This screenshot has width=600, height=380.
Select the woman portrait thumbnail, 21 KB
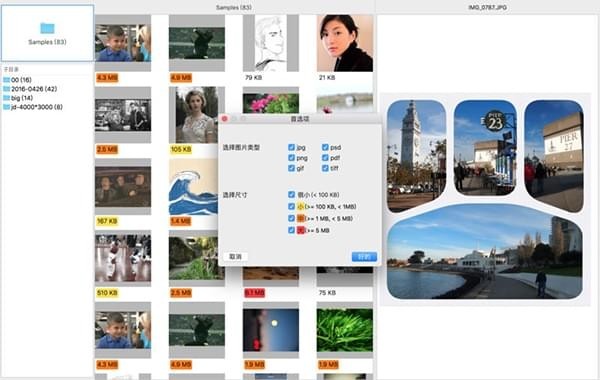click(x=345, y=43)
